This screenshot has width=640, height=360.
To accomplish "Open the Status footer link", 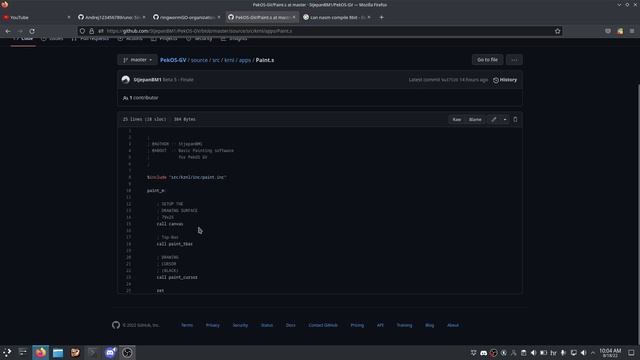I will tap(267, 325).
